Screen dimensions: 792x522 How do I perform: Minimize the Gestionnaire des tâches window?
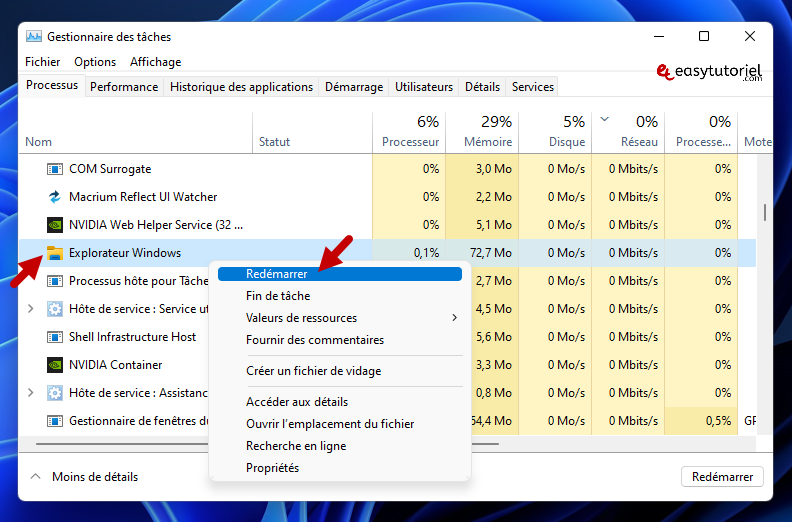click(659, 36)
